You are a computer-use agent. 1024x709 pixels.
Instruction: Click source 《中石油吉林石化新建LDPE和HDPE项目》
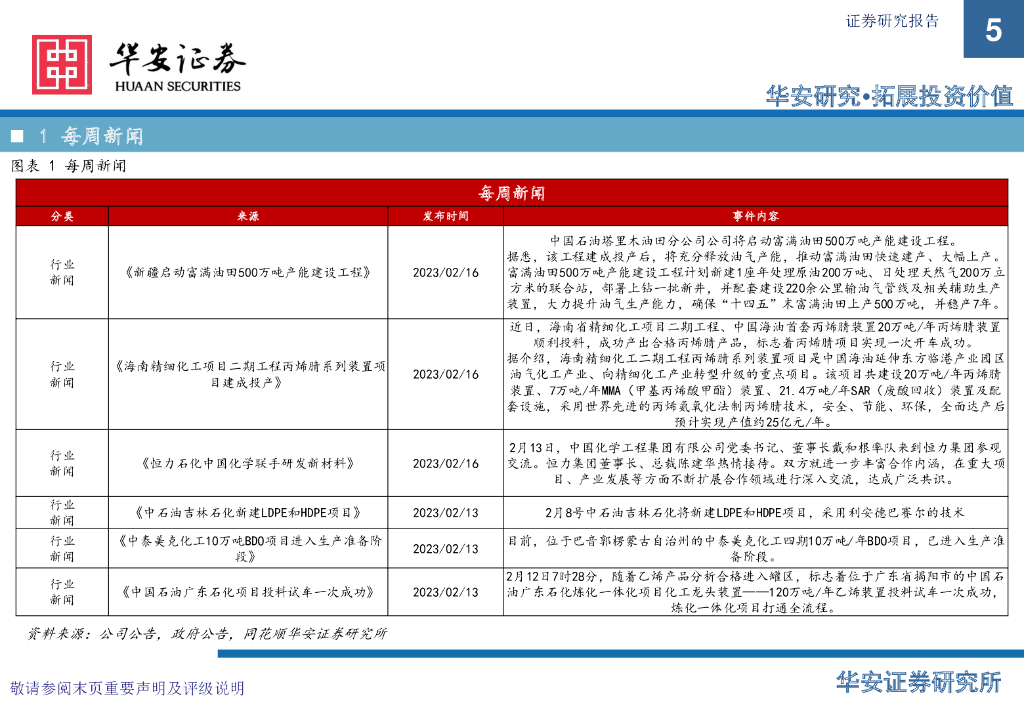tap(248, 512)
